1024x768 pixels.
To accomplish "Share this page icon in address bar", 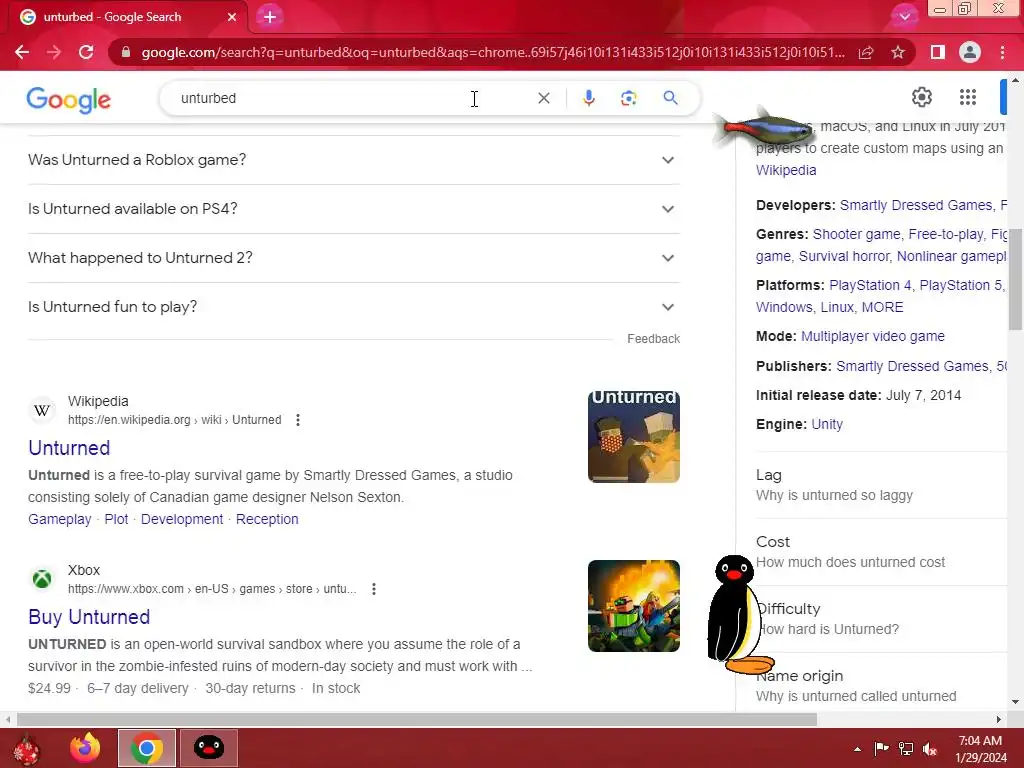I will [x=866, y=52].
